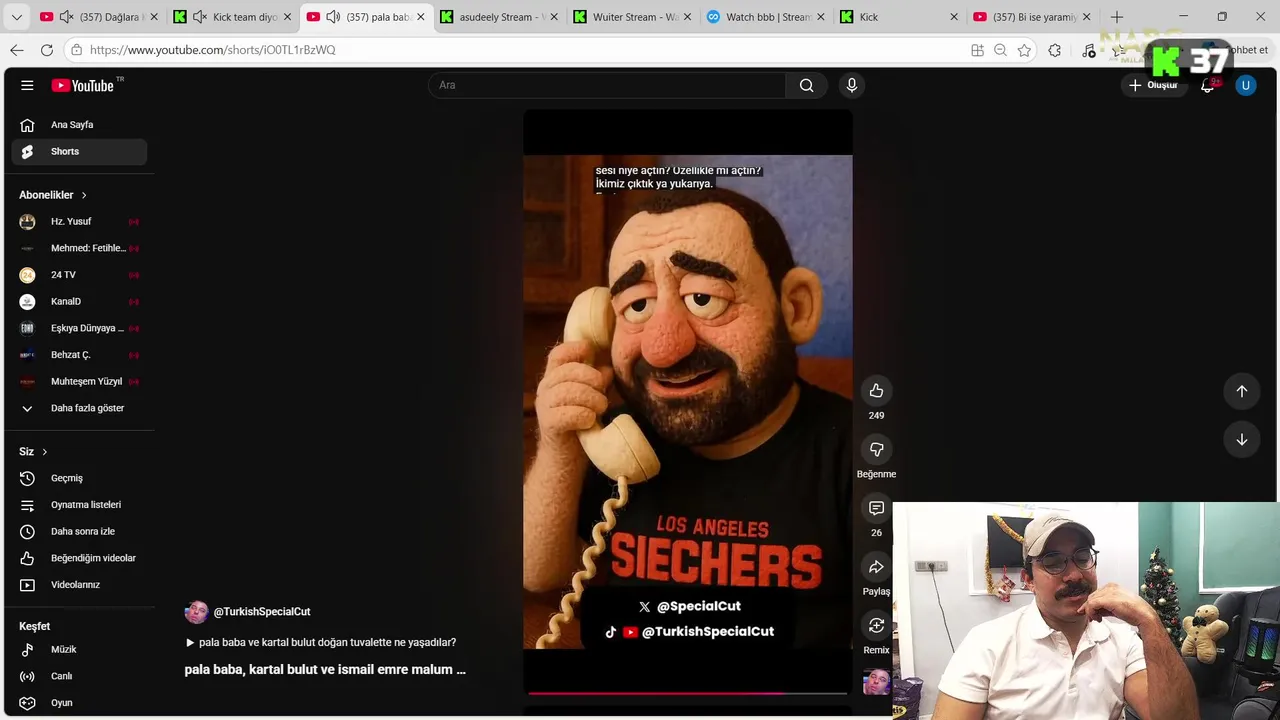
Task: Click the Oluştur create button
Action: [1153, 85]
